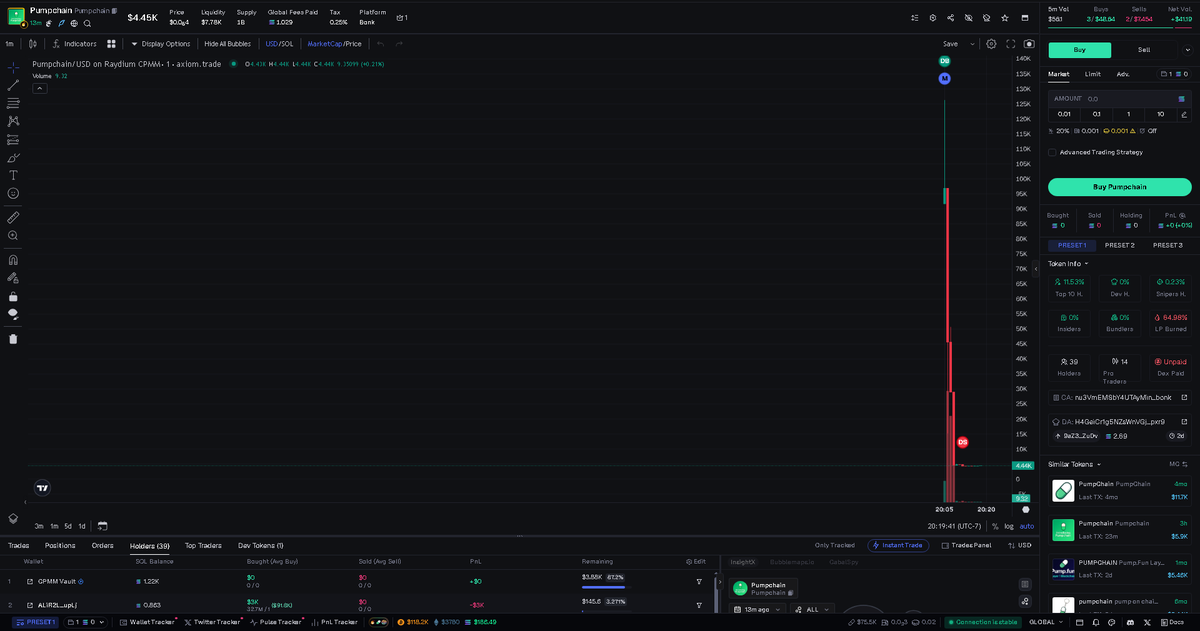
Task: Open chart settings gear icon
Action: tap(991, 44)
